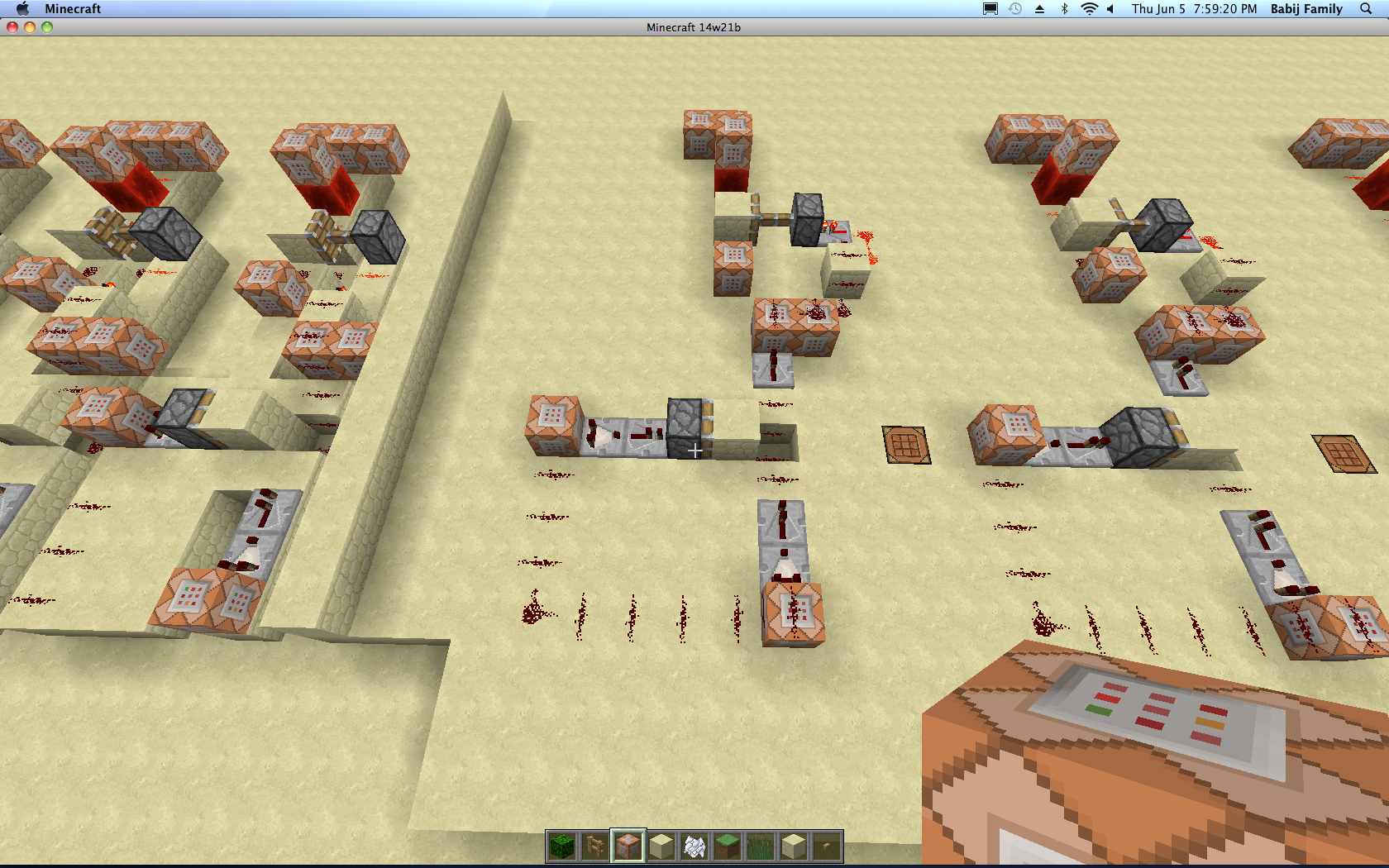Zoom the Minecraft window with the green button
Screen dimensions: 1389x868
[47, 27]
